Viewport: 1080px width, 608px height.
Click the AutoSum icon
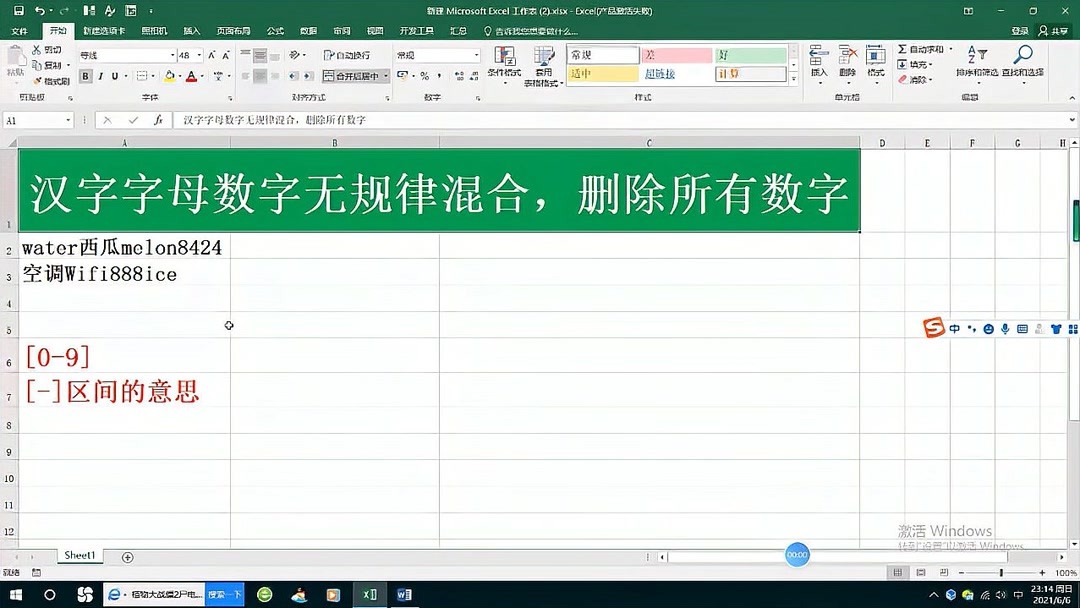point(903,48)
